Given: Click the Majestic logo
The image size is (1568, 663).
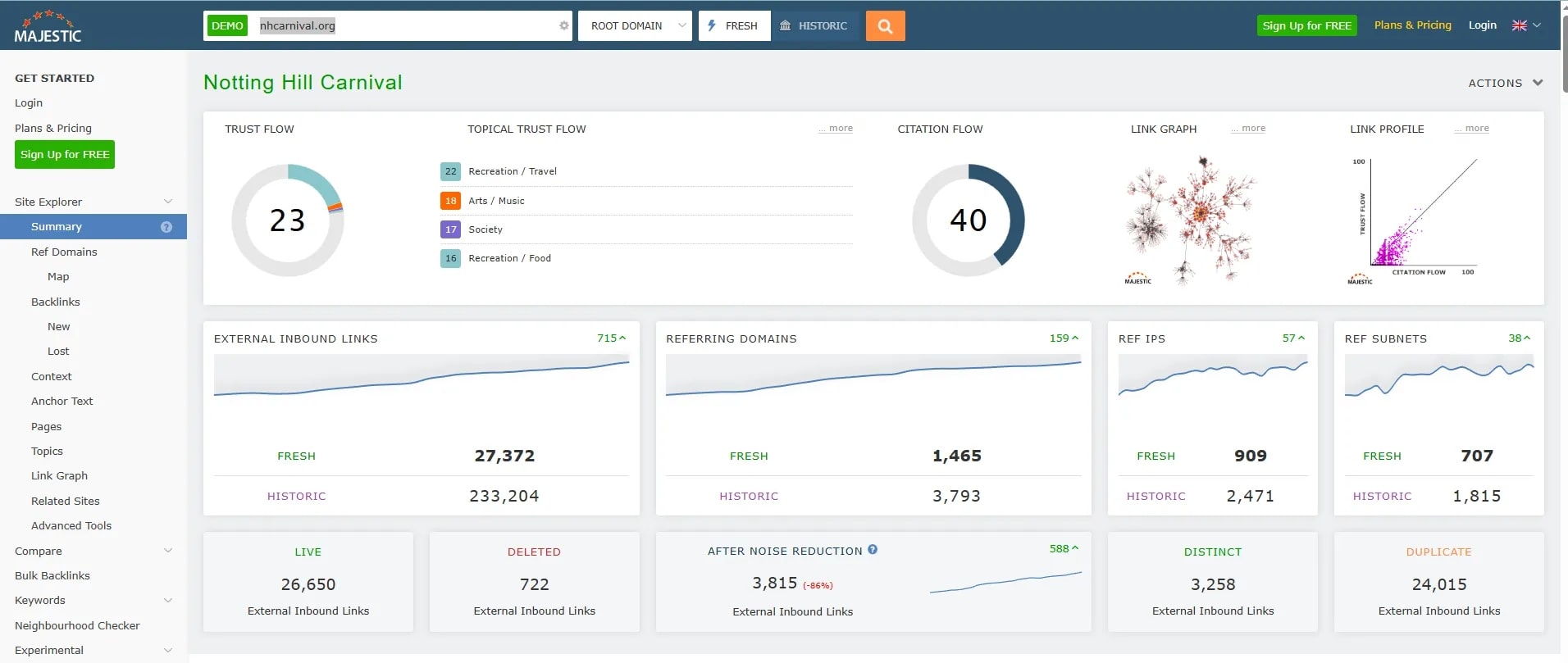Looking at the screenshot, I should 48,26.
